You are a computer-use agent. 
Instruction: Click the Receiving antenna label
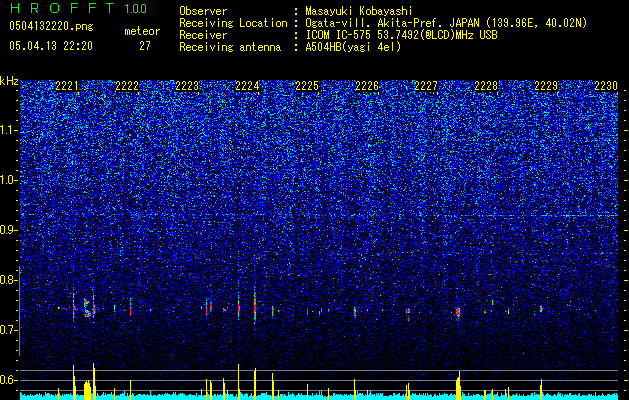pos(230,47)
